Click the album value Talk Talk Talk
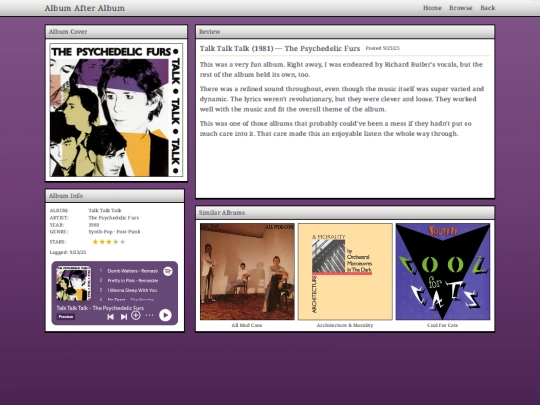 click(105, 210)
